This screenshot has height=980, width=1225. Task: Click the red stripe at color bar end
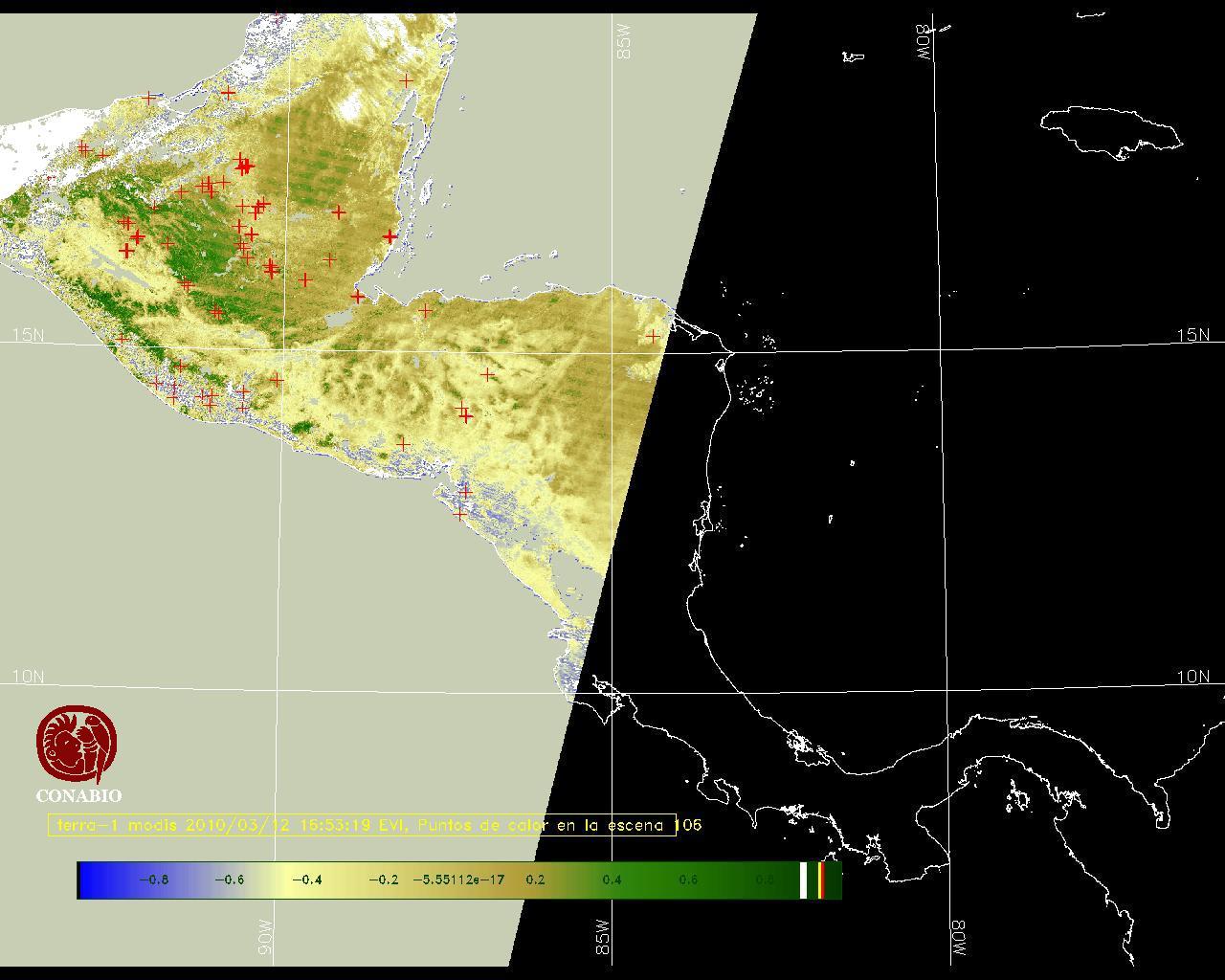[x=821, y=880]
